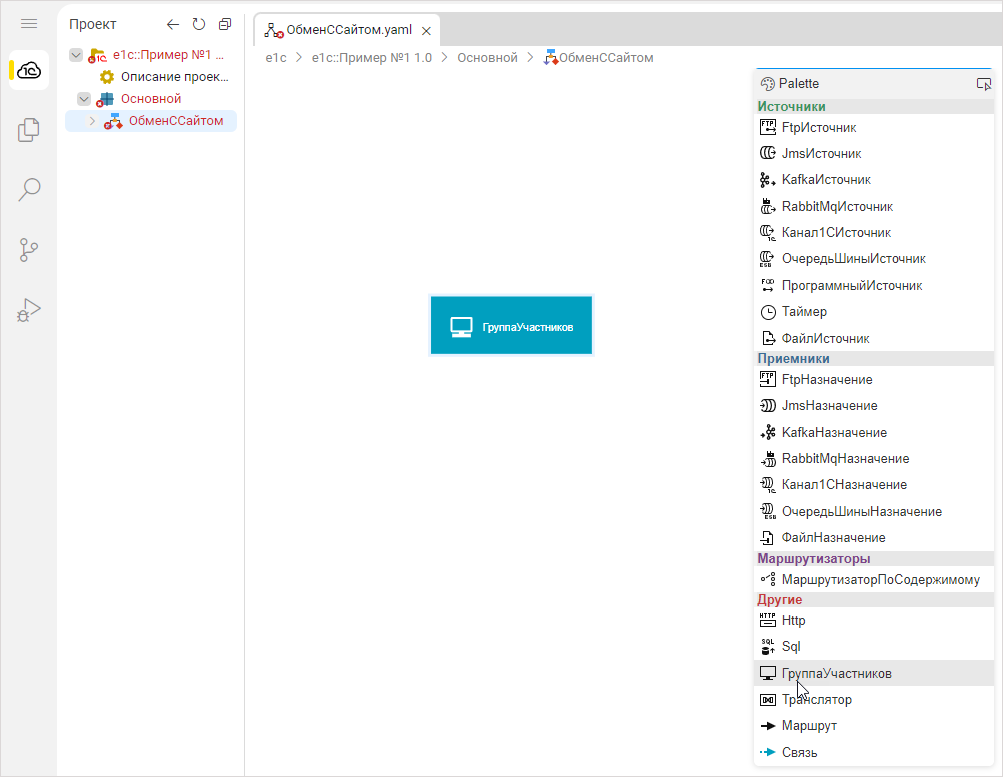Click the collapse all icon in Проект panel

coord(225,24)
